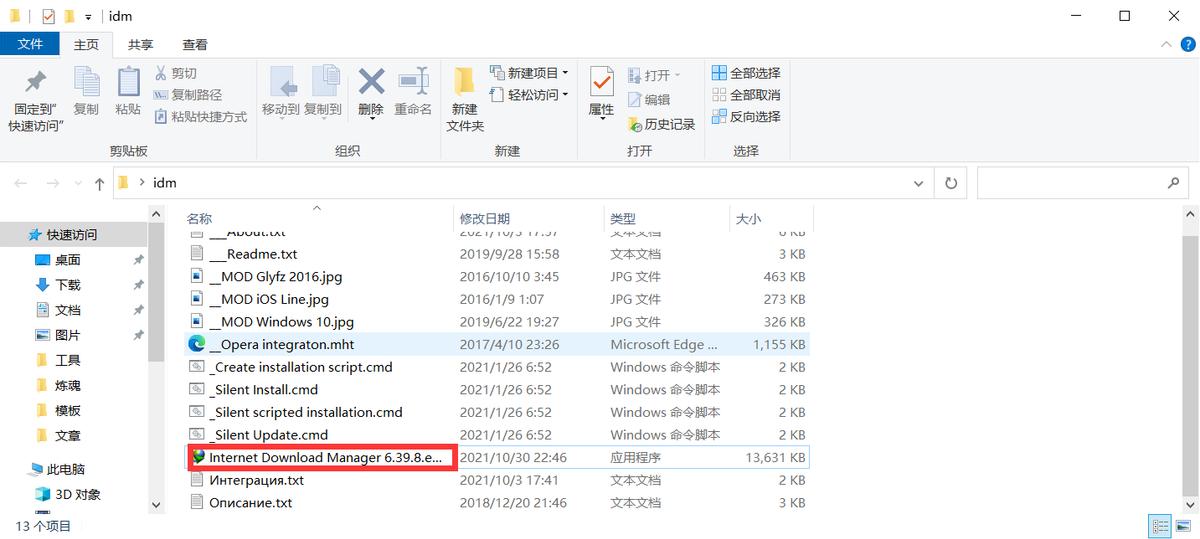Viewport: 1200px width, 539px height.
Task: Click 全部选择 select all
Action: tap(746, 73)
